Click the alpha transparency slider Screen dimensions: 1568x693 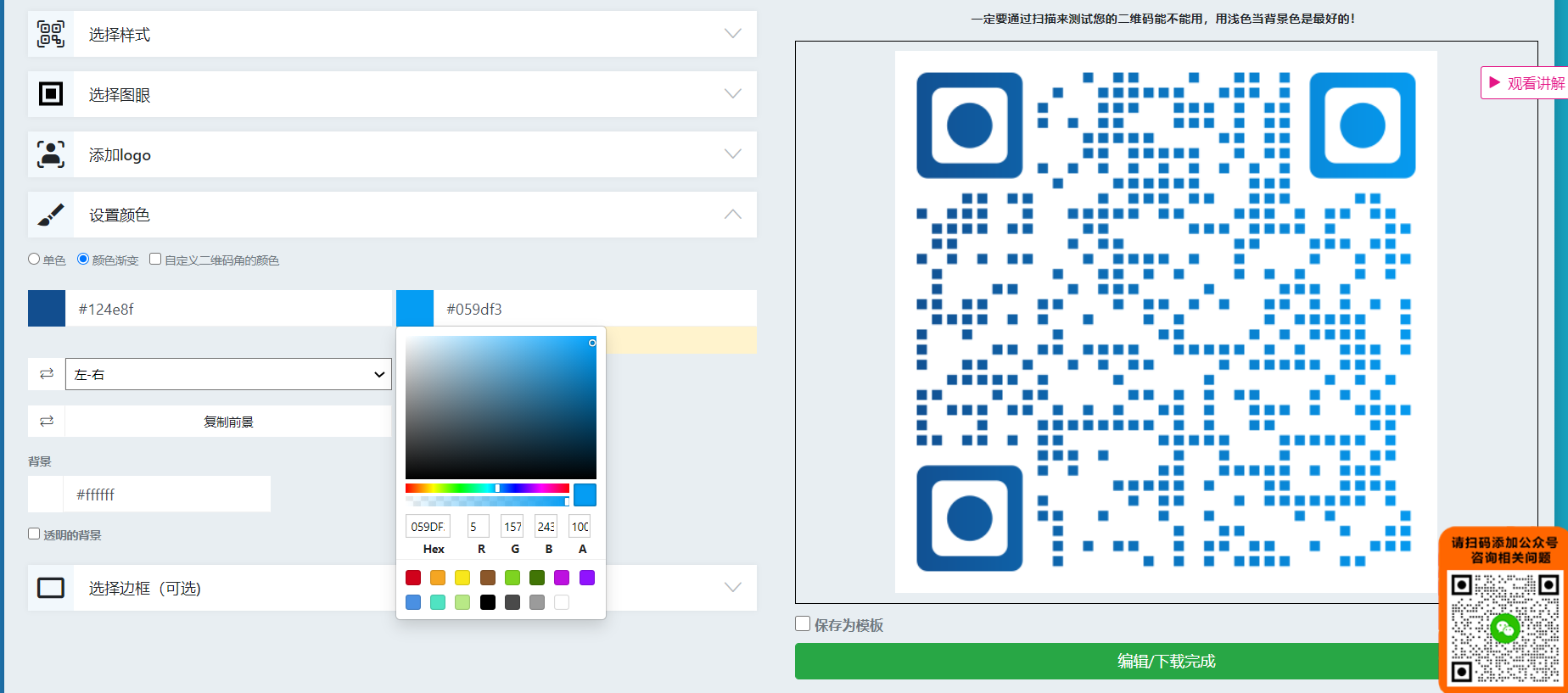[x=487, y=501]
